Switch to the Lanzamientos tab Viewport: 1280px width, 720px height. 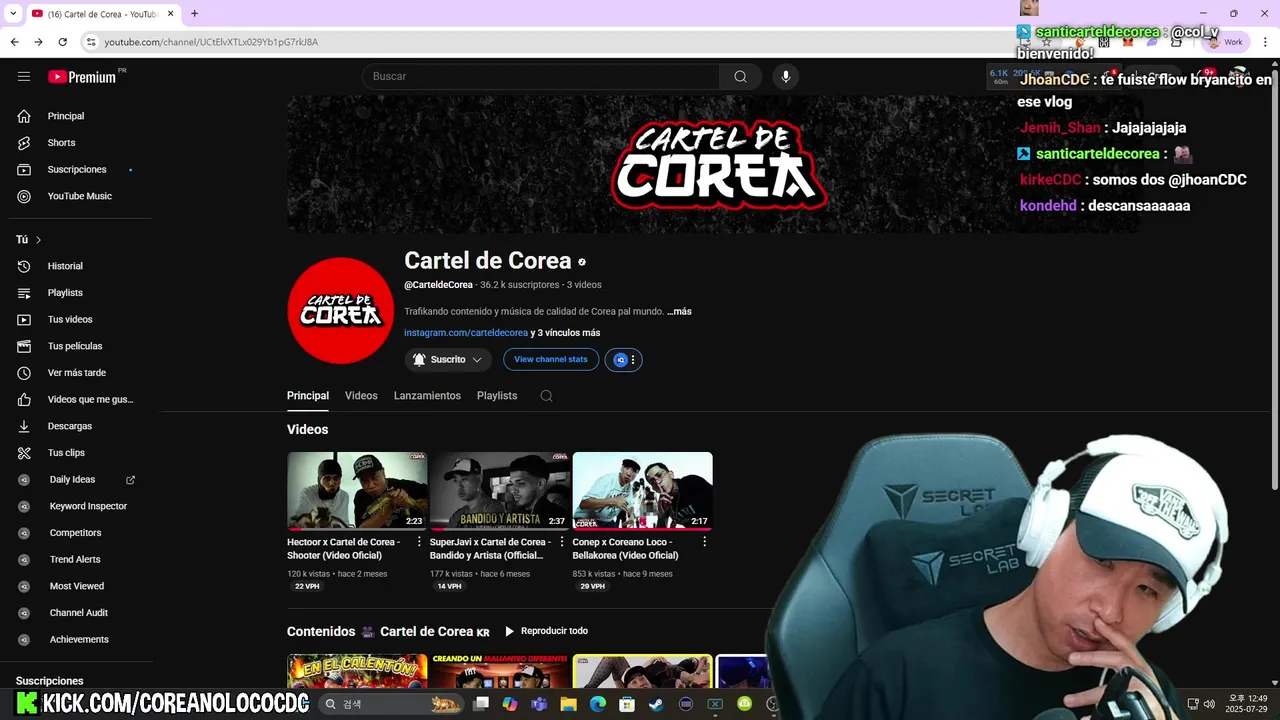tap(427, 396)
